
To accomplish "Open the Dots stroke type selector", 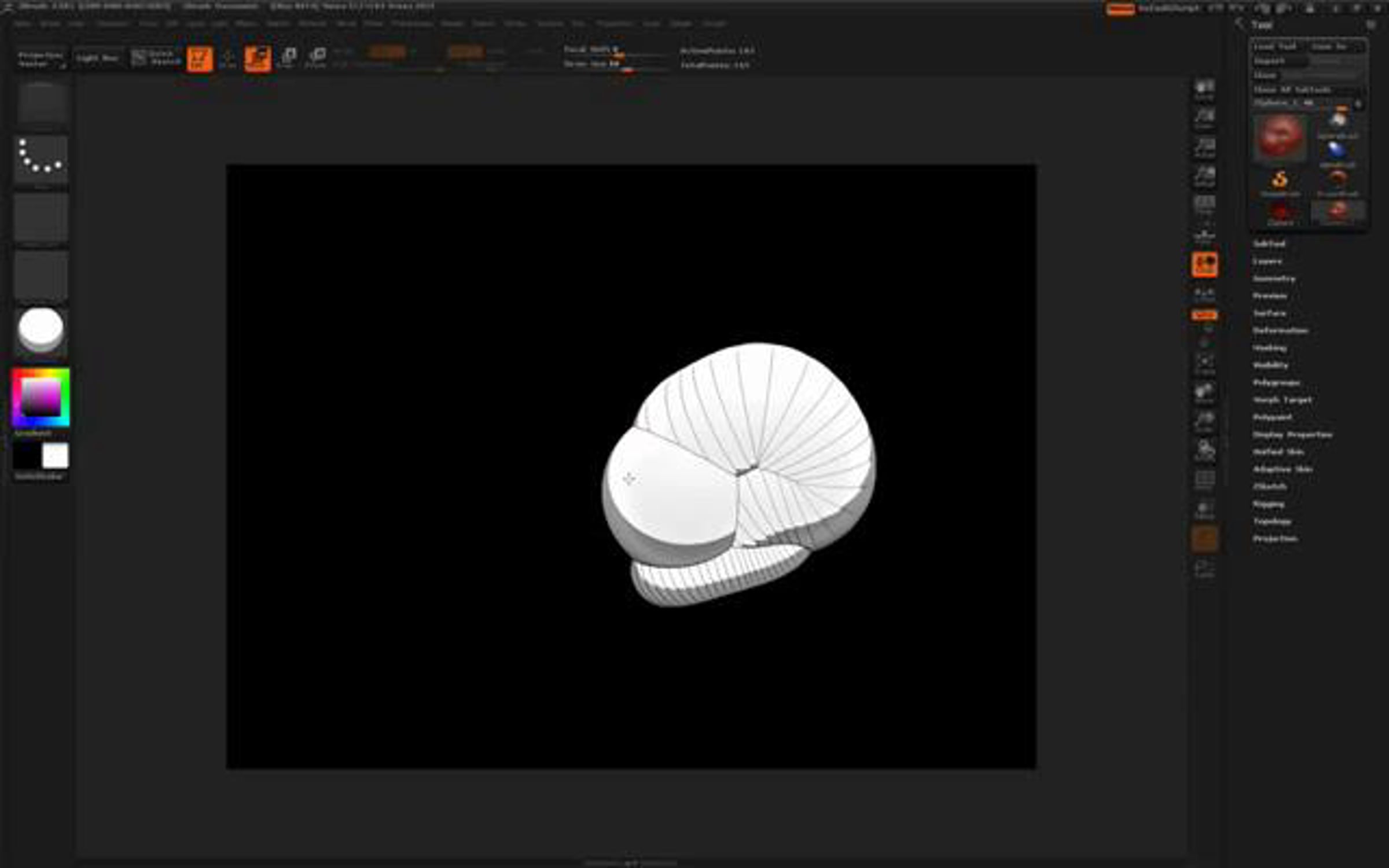I will (x=41, y=158).
